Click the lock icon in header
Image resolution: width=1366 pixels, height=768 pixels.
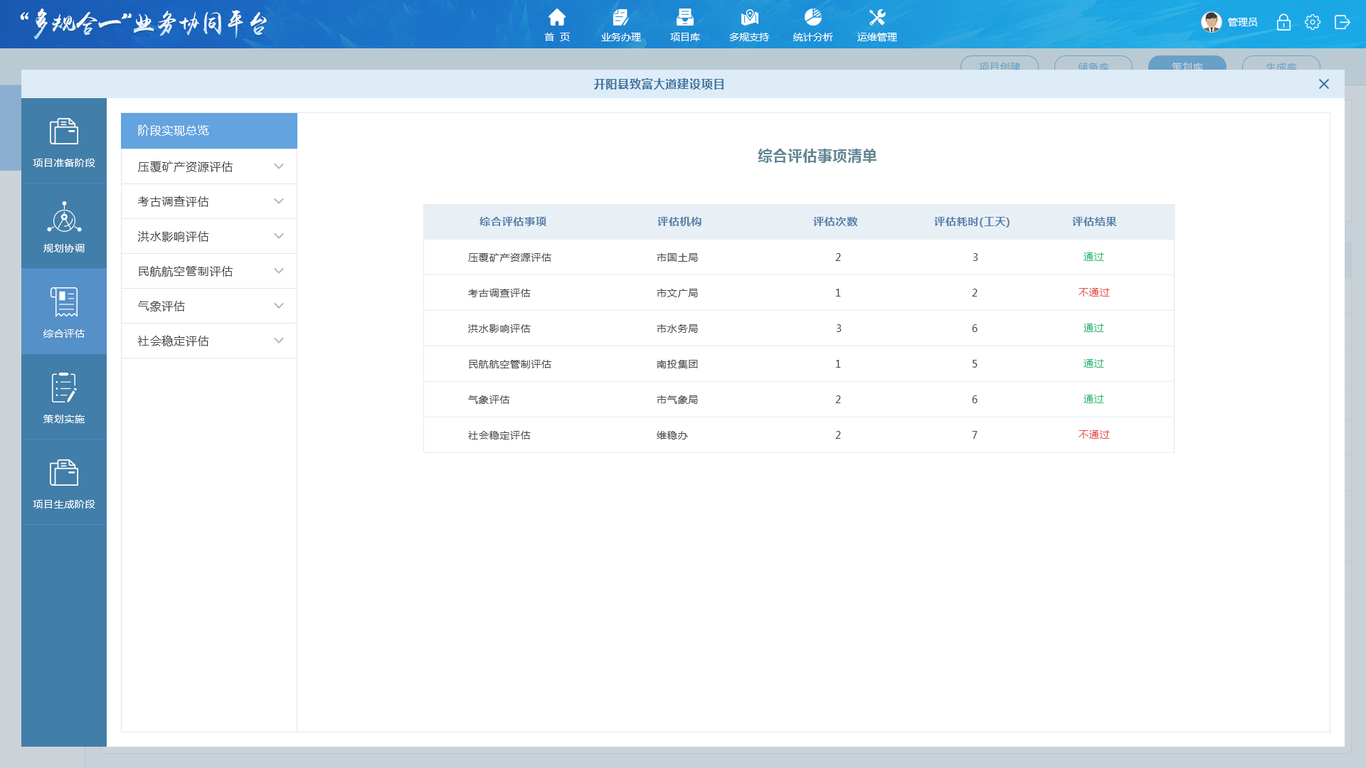1283,22
